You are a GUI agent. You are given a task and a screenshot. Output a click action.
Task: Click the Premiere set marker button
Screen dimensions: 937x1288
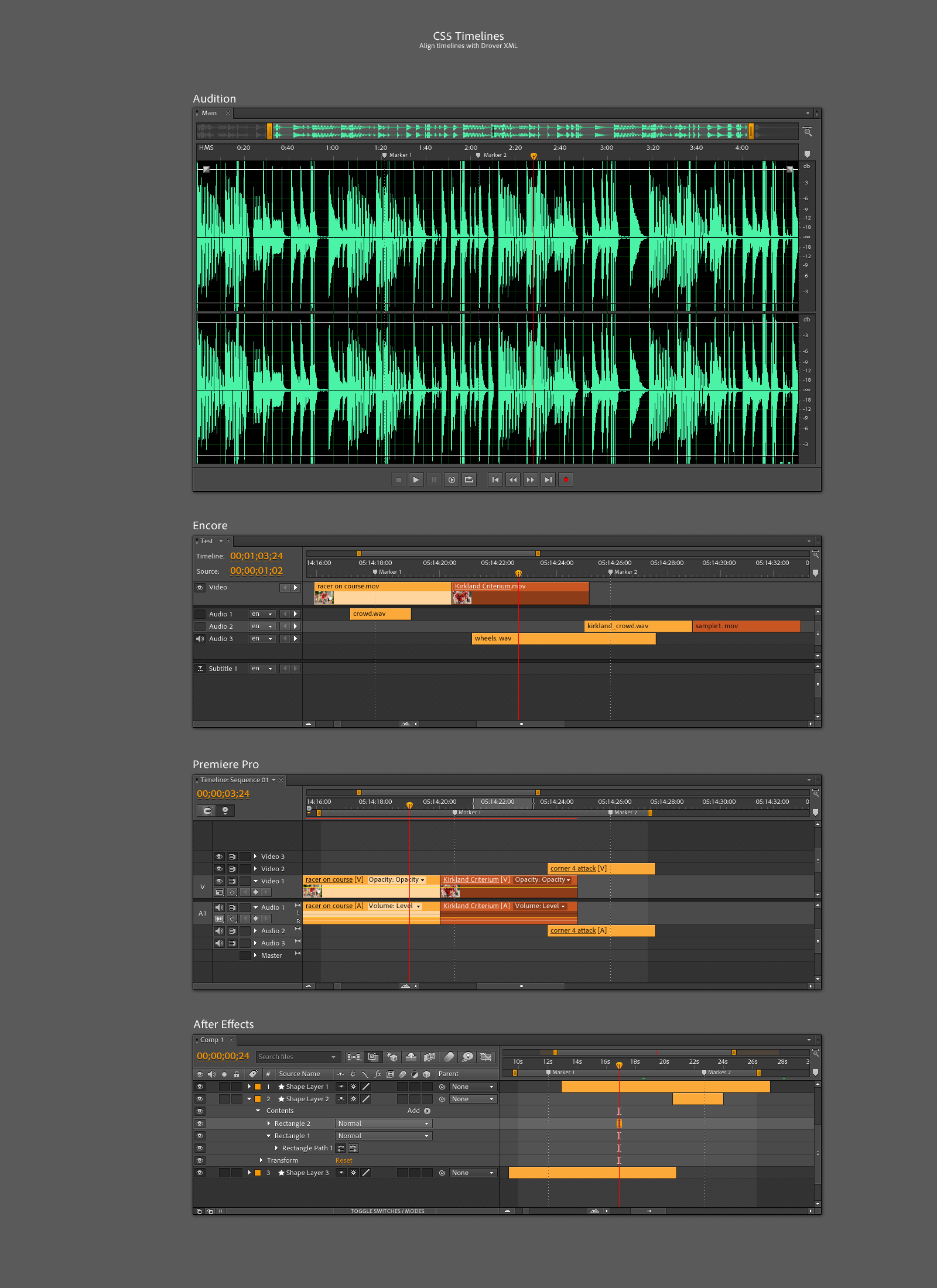point(225,811)
